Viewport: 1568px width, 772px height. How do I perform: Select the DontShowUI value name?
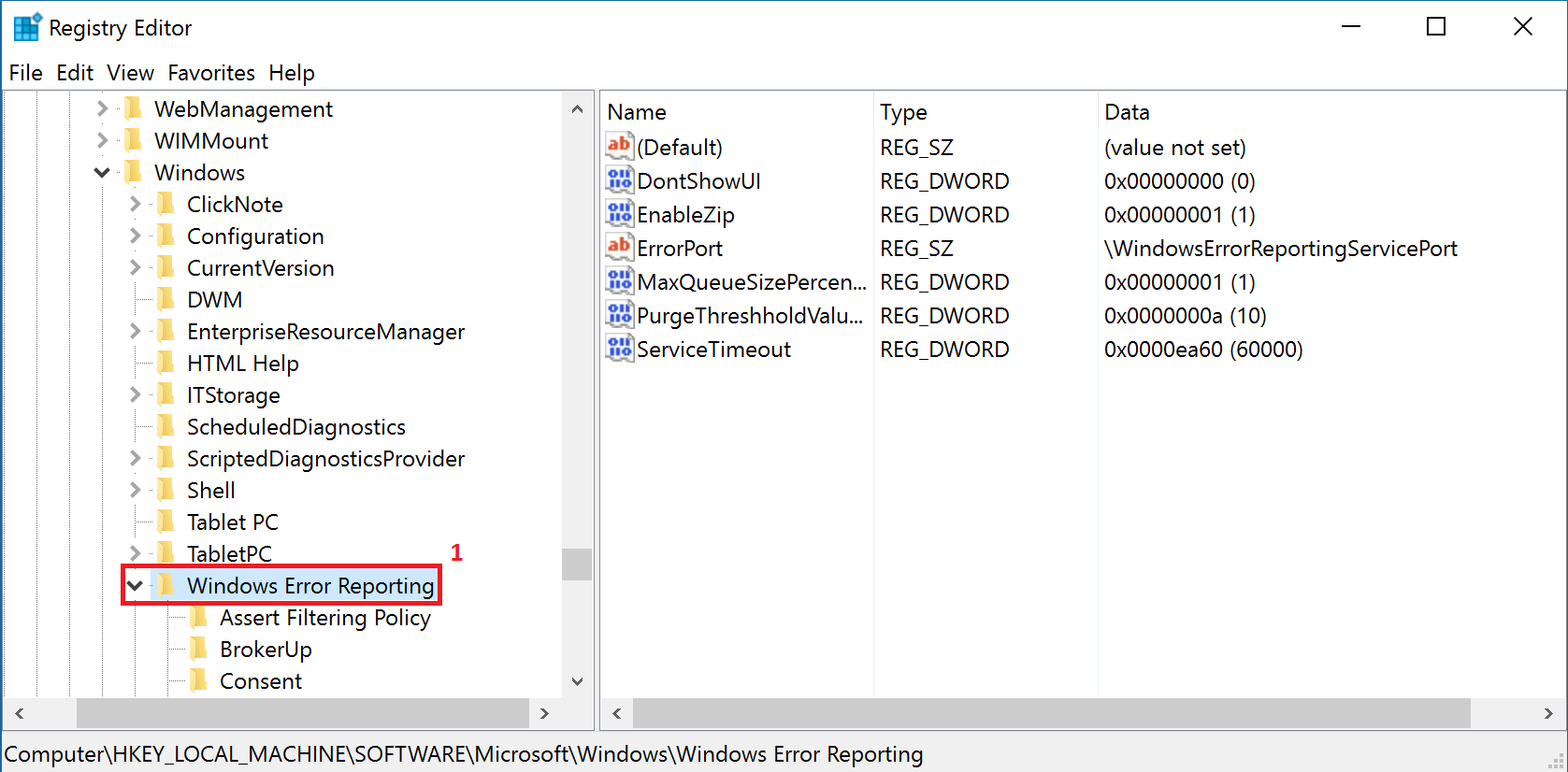(698, 180)
